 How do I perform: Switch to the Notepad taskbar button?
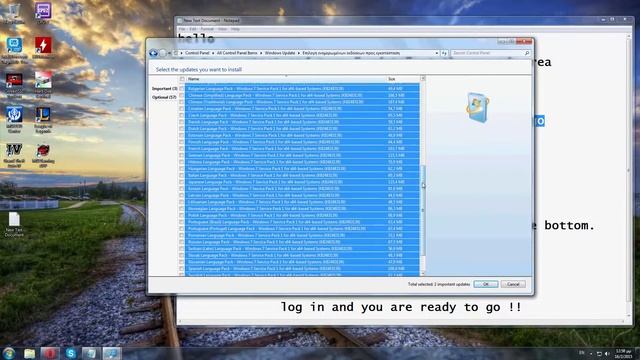point(91,353)
